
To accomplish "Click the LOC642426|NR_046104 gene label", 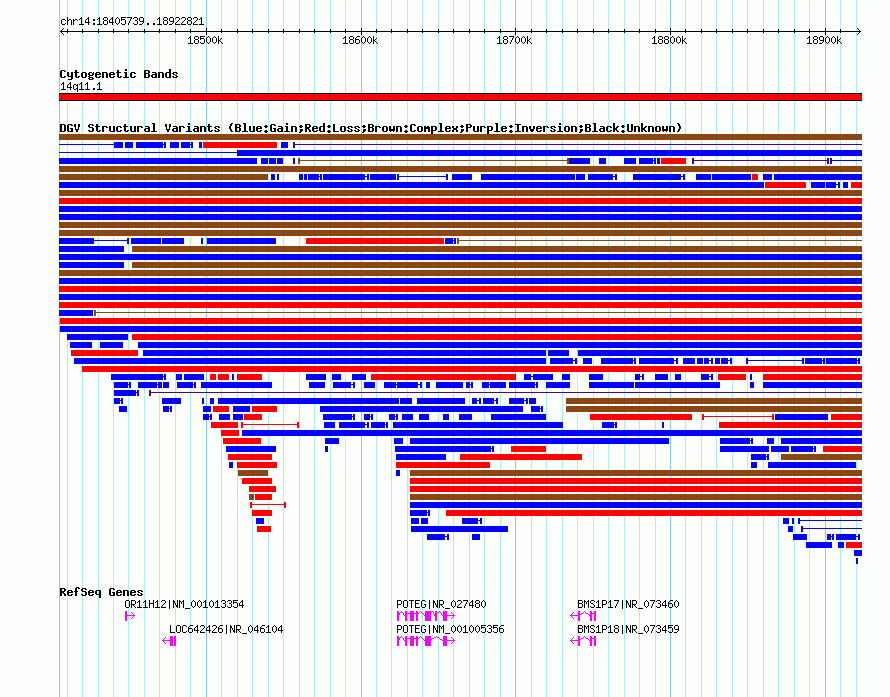I will [226, 629].
